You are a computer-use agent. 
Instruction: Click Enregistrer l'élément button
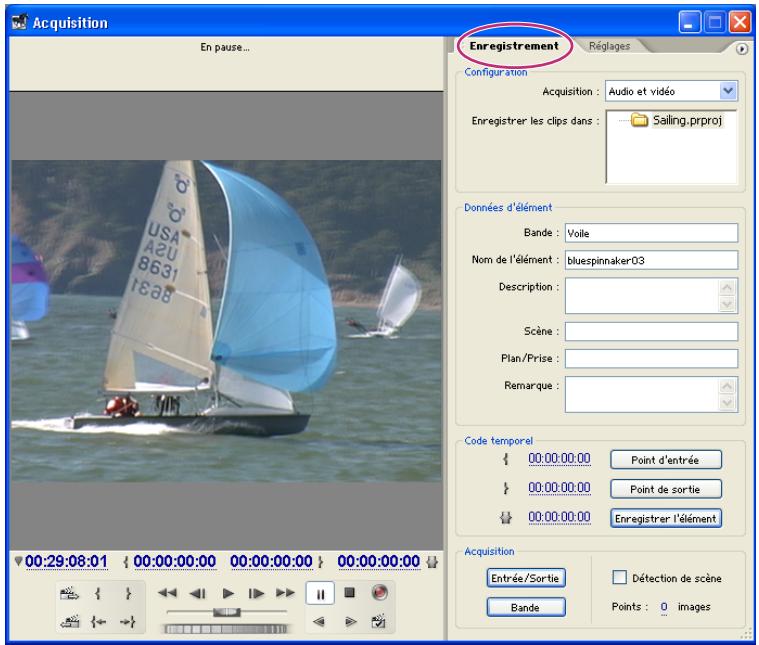666,518
